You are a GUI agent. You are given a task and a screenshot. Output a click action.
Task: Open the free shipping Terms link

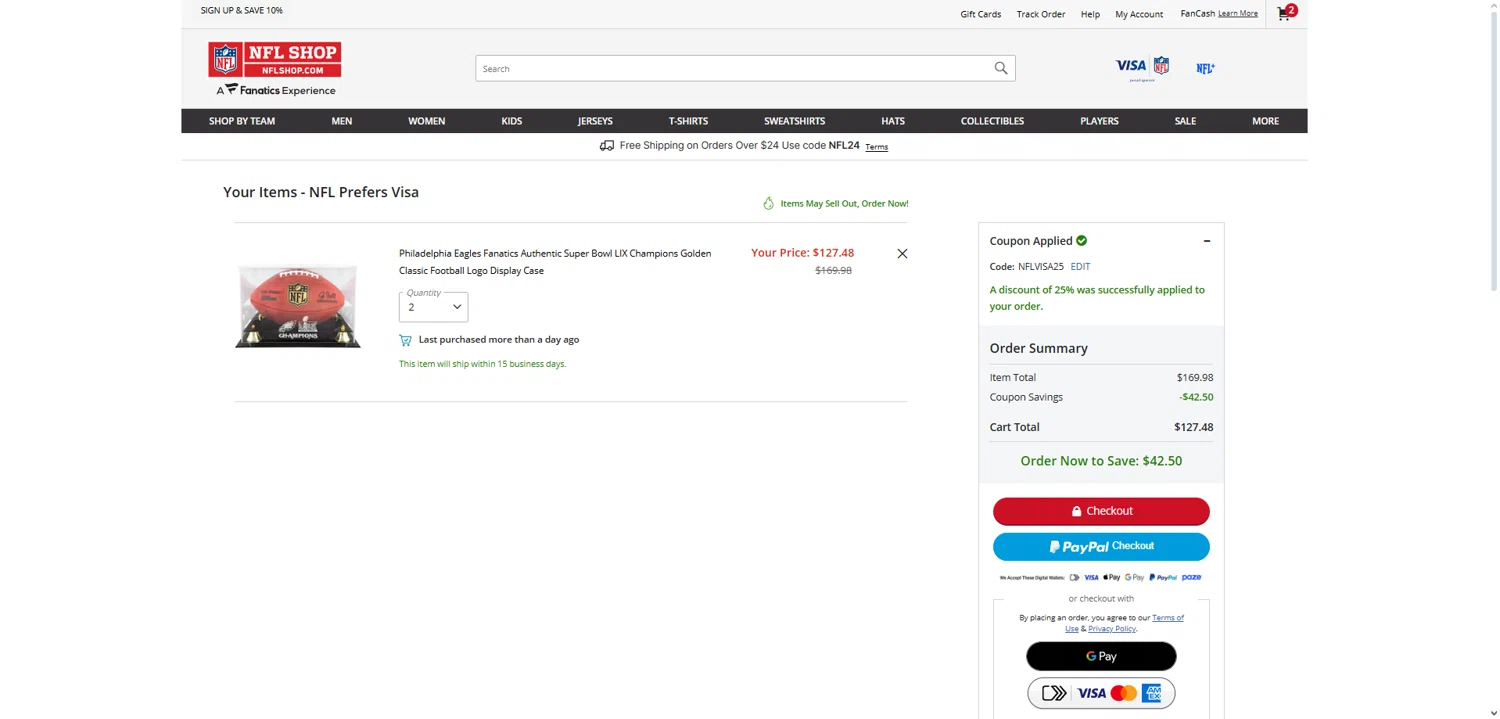pos(876,147)
